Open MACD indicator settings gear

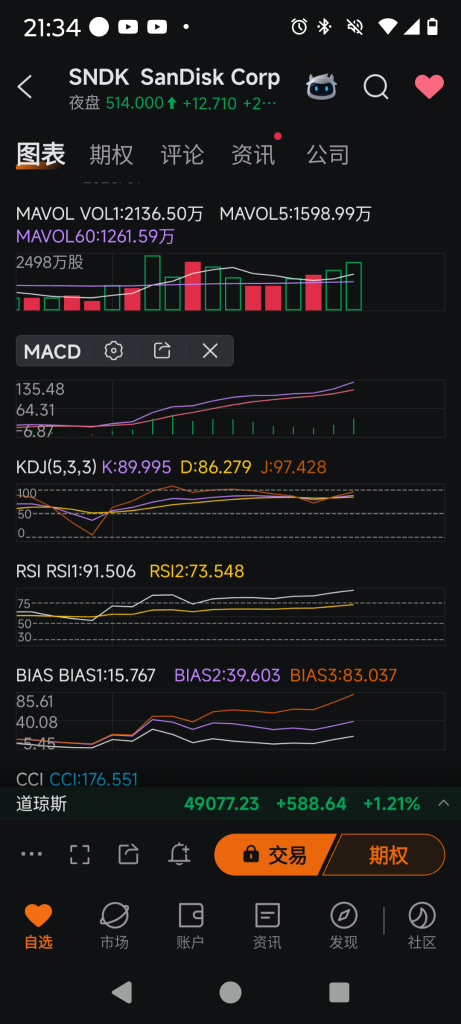click(x=114, y=351)
